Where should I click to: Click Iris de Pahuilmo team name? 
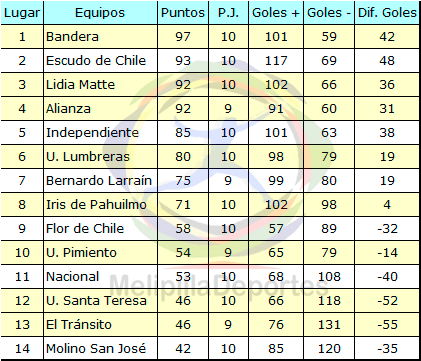click(x=96, y=205)
